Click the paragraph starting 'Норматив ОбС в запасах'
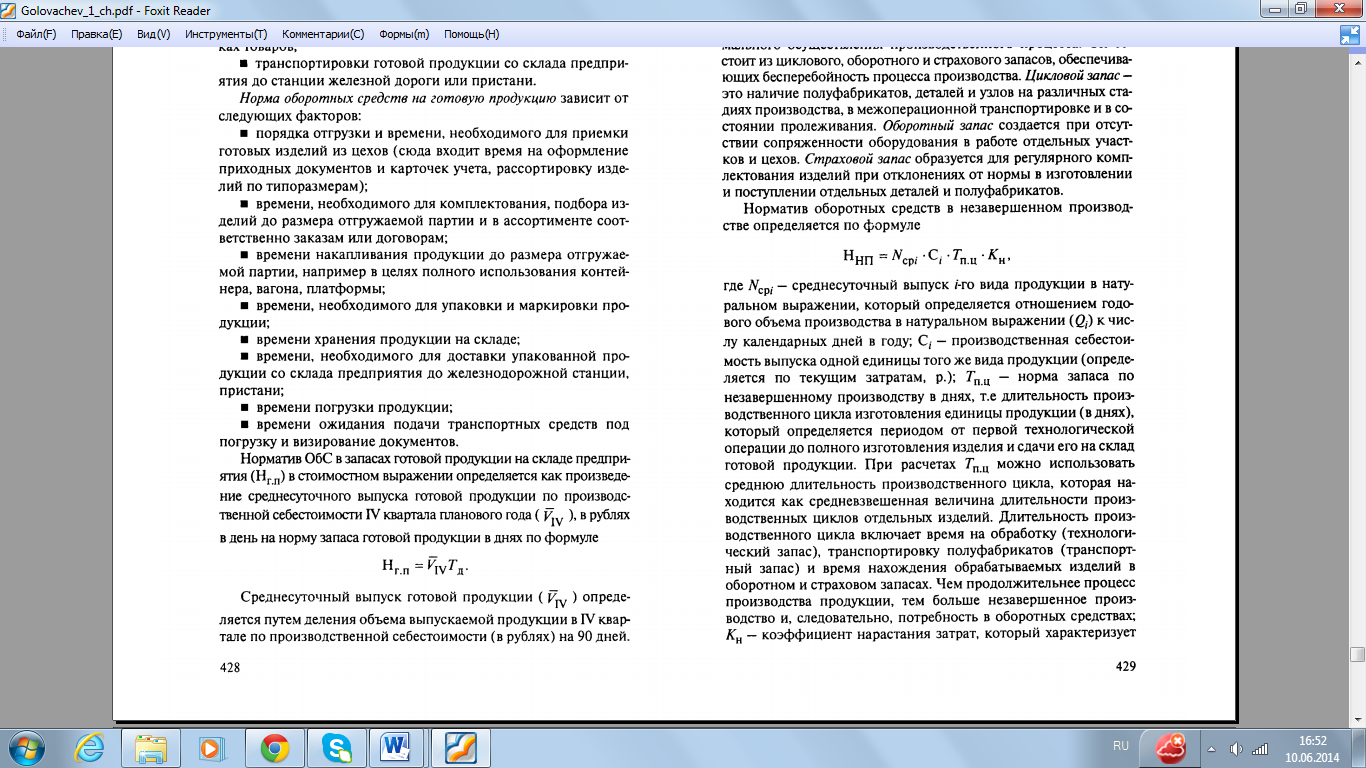The height and width of the screenshot is (768, 1366). tap(424, 498)
